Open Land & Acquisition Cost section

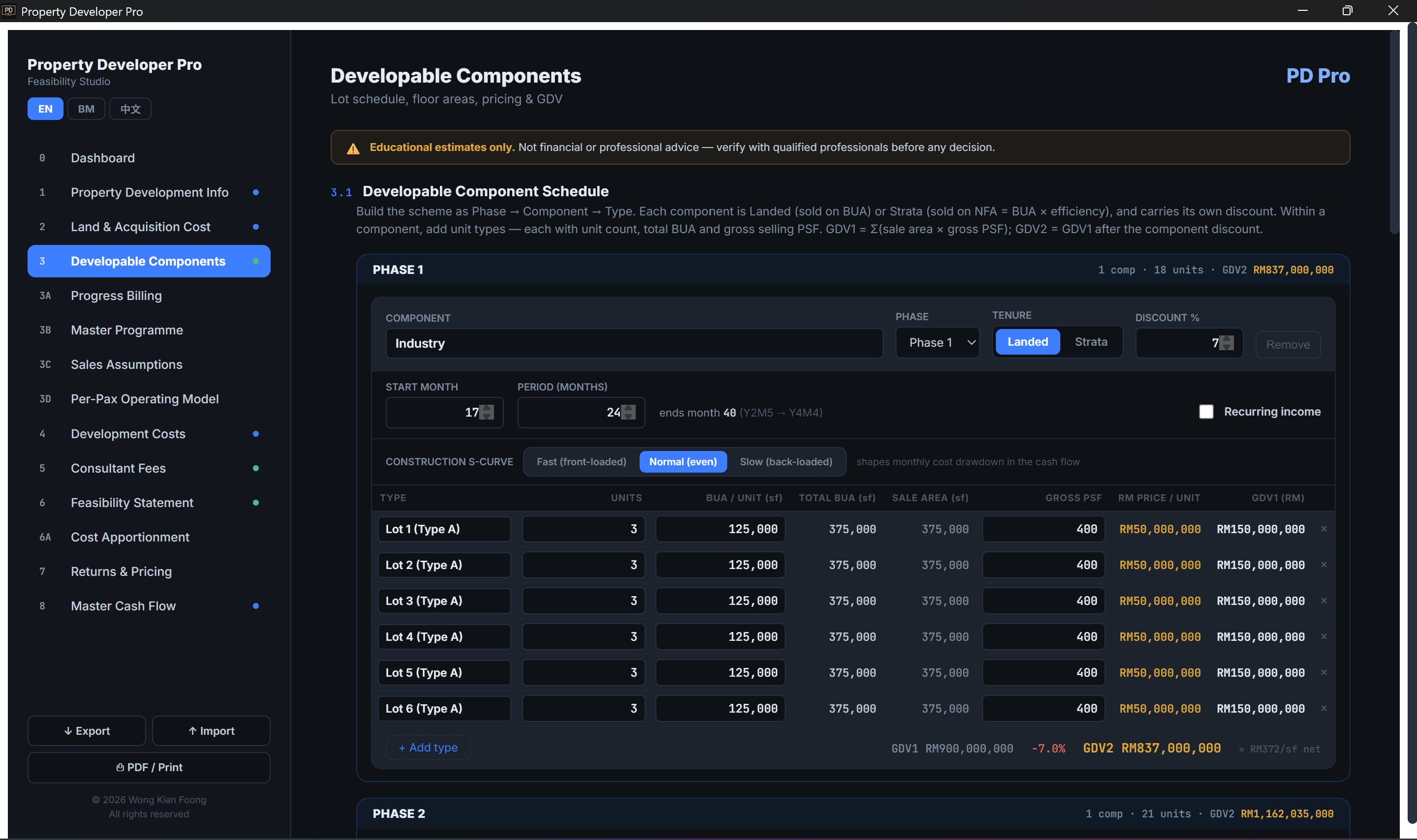pos(149,227)
